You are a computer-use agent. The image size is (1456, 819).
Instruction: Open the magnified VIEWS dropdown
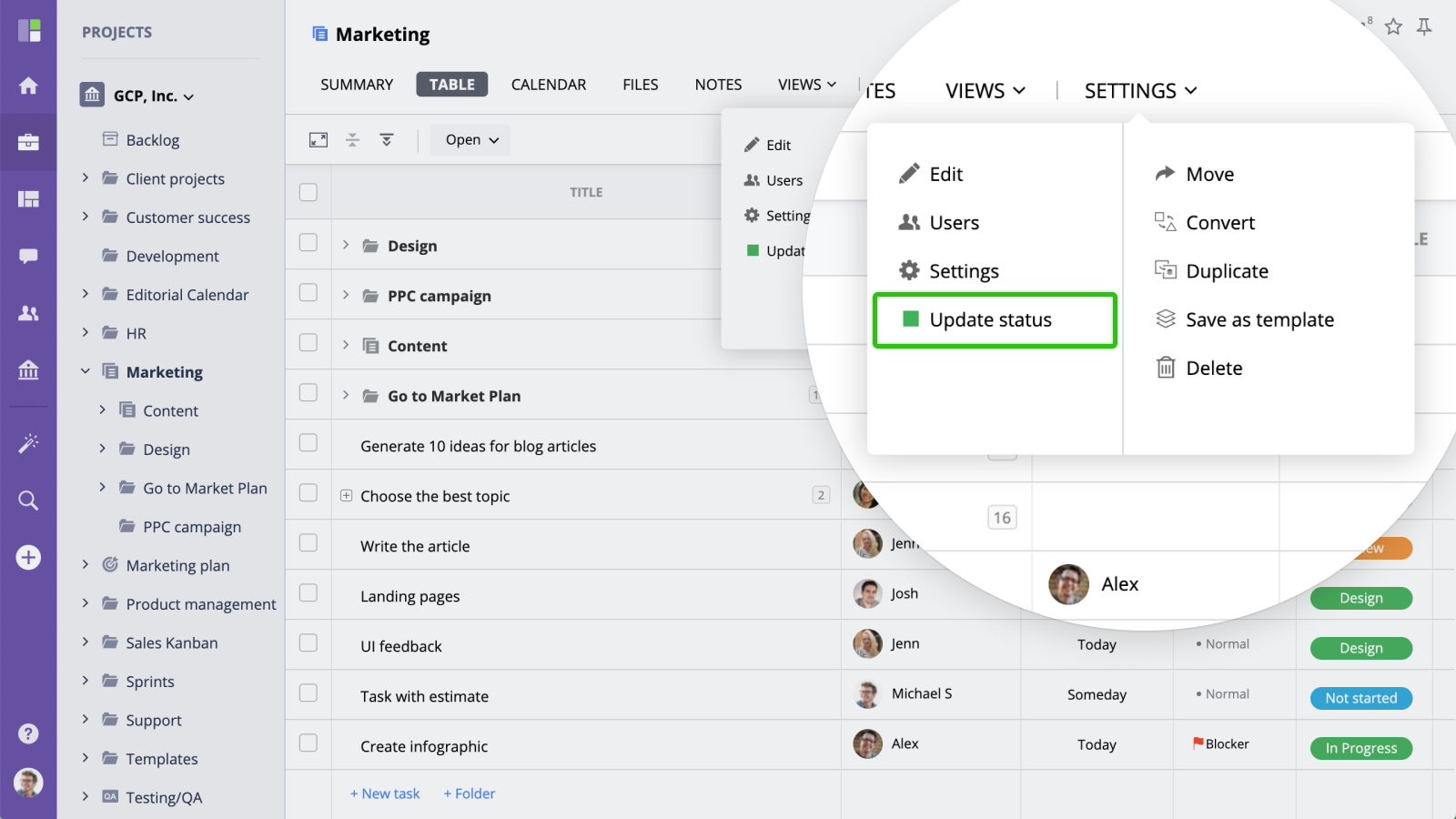986,91
